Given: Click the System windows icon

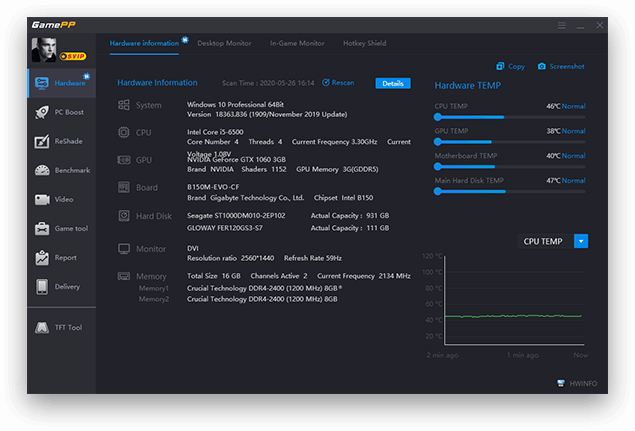Looking at the screenshot, I should [x=124, y=105].
